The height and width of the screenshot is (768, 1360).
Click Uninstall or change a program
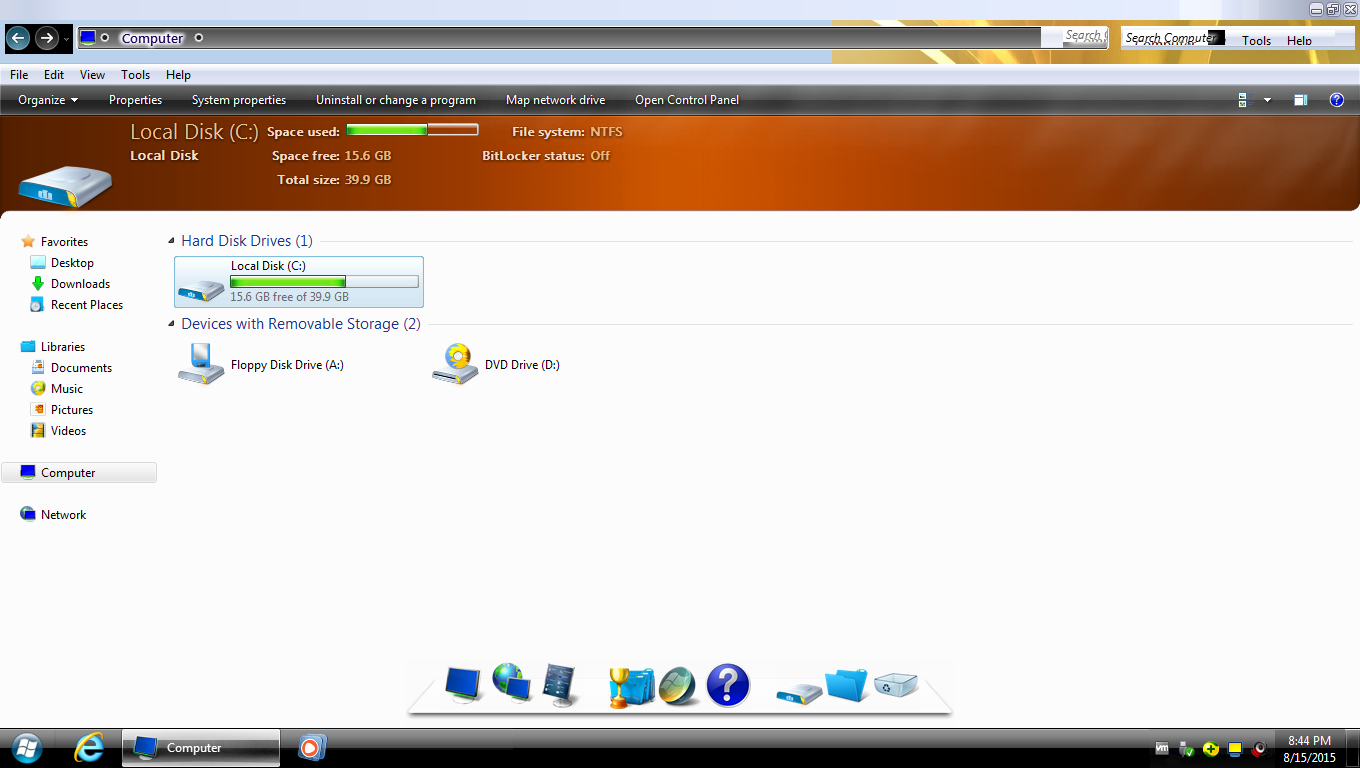[395, 100]
